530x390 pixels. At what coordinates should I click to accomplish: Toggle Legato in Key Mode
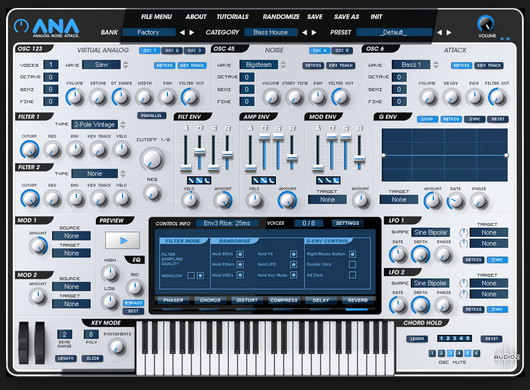coord(66,358)
